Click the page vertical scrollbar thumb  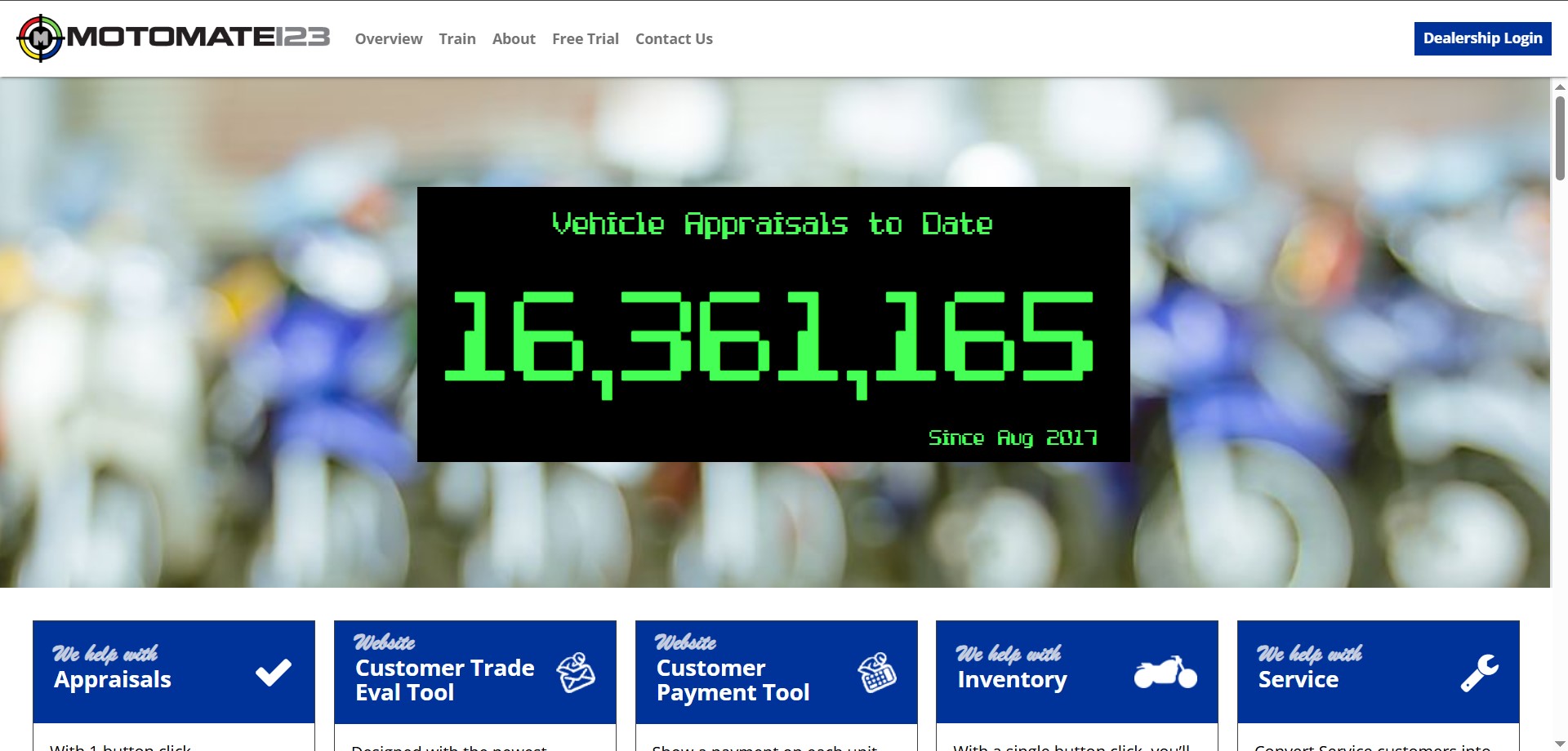(x=1560, y=138)
